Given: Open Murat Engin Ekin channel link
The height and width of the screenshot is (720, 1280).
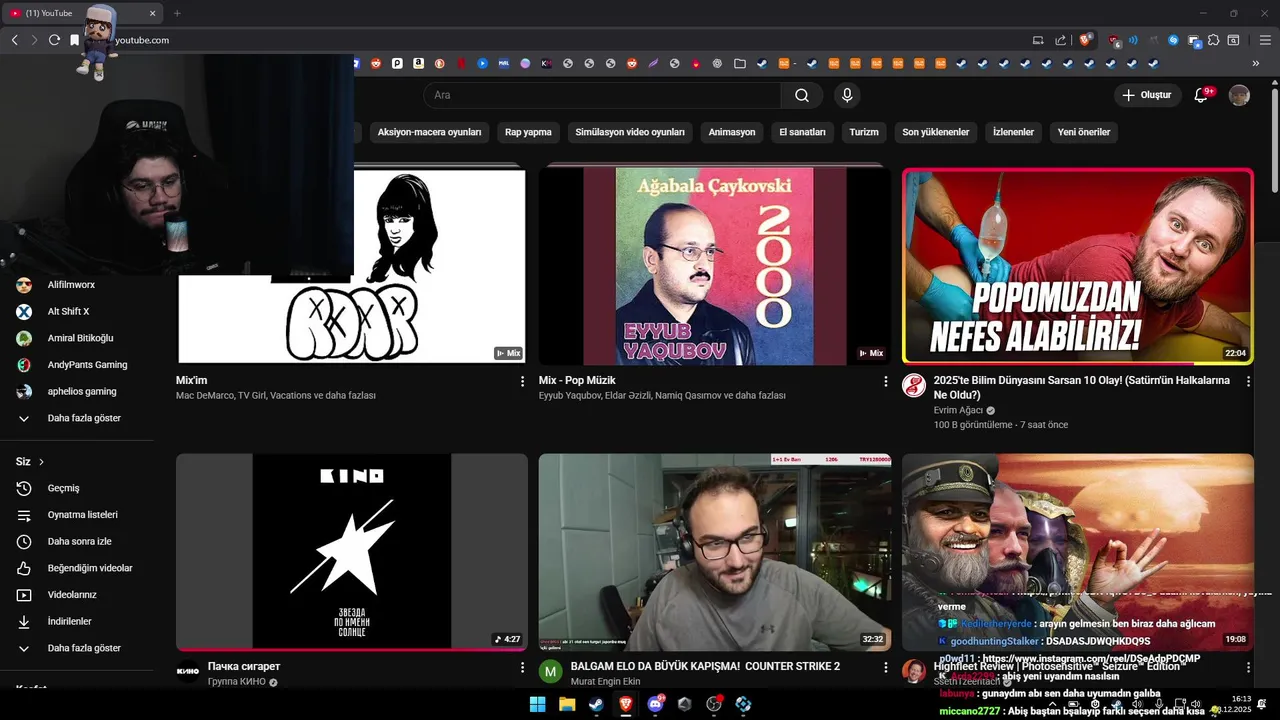Looking at the screenshot, I should point(605,682).
